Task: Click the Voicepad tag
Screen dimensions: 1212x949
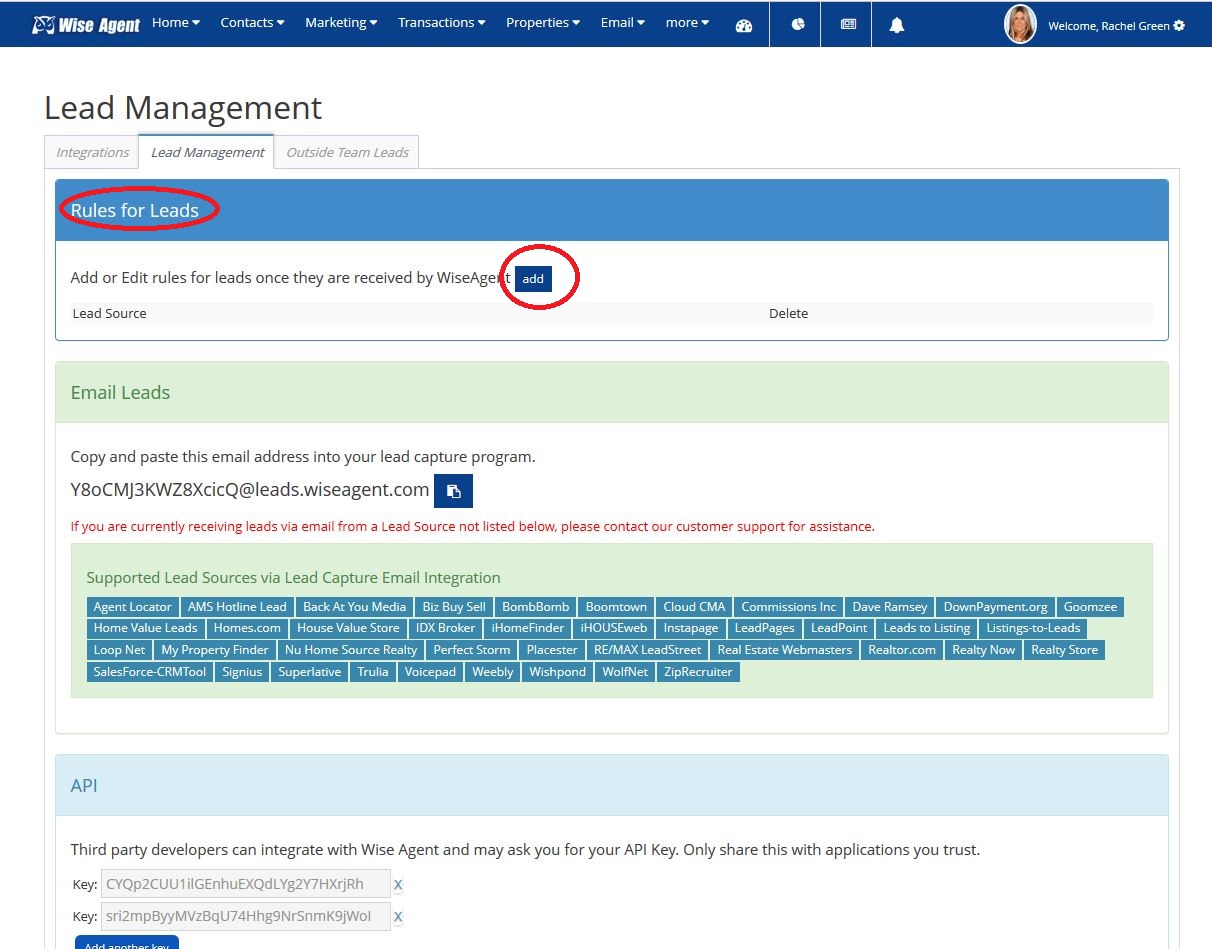Action: pos(430,672)
